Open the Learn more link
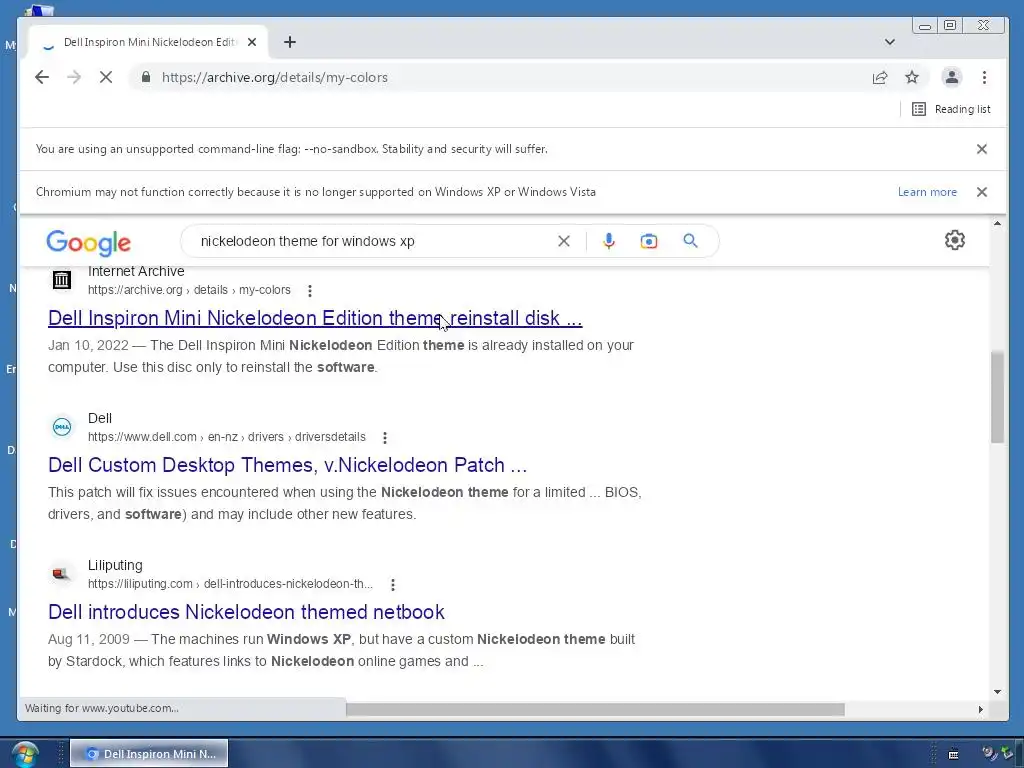1024x768 pixels. click(927, 192)
